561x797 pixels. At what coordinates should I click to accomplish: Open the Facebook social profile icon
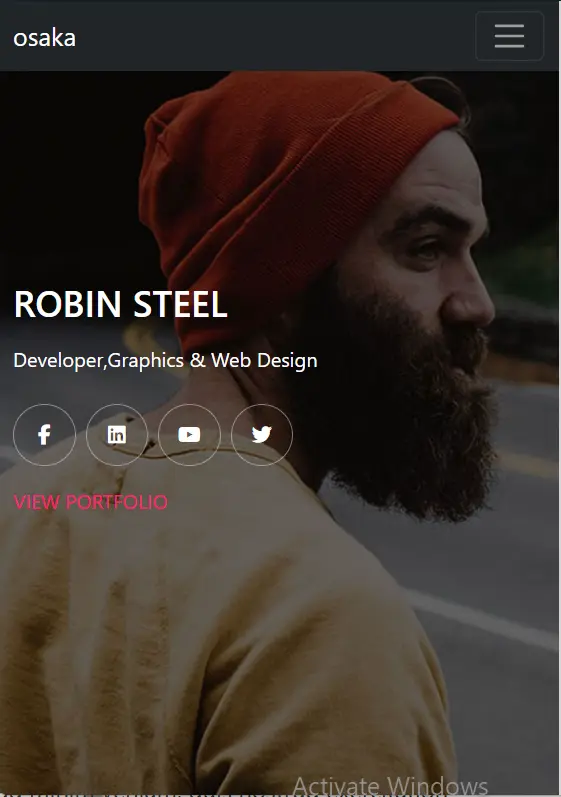coord(44,435)
